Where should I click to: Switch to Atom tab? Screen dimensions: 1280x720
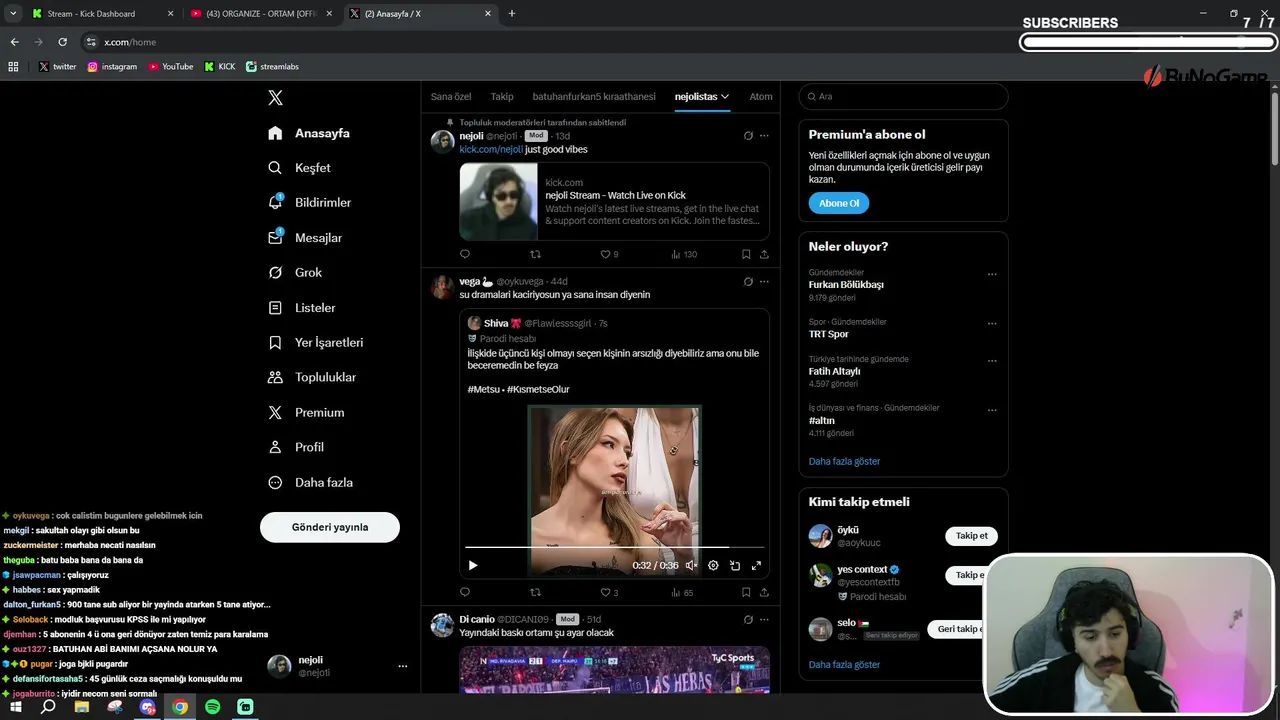coord(761,97)
